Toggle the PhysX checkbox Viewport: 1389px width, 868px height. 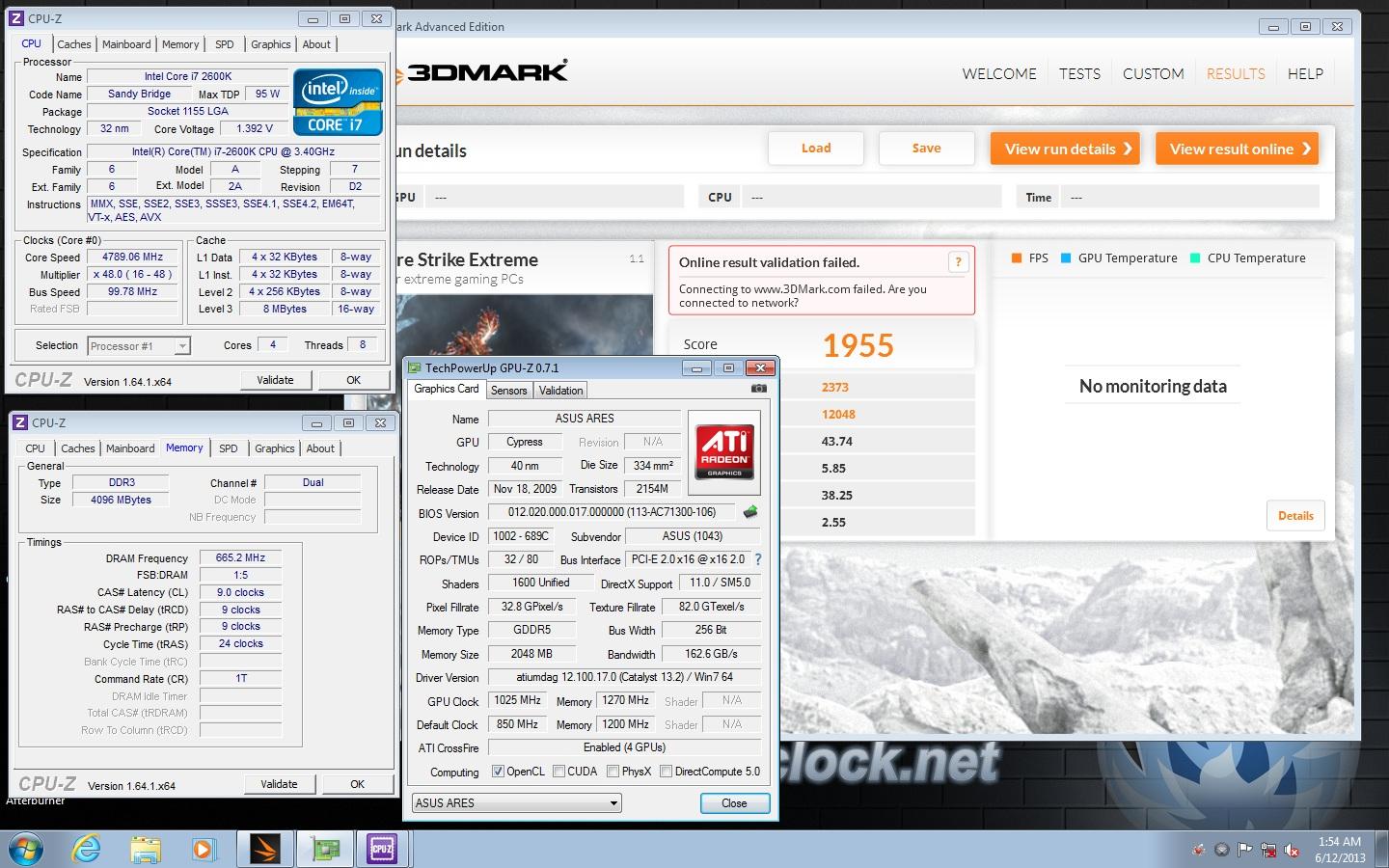(613, 772)
